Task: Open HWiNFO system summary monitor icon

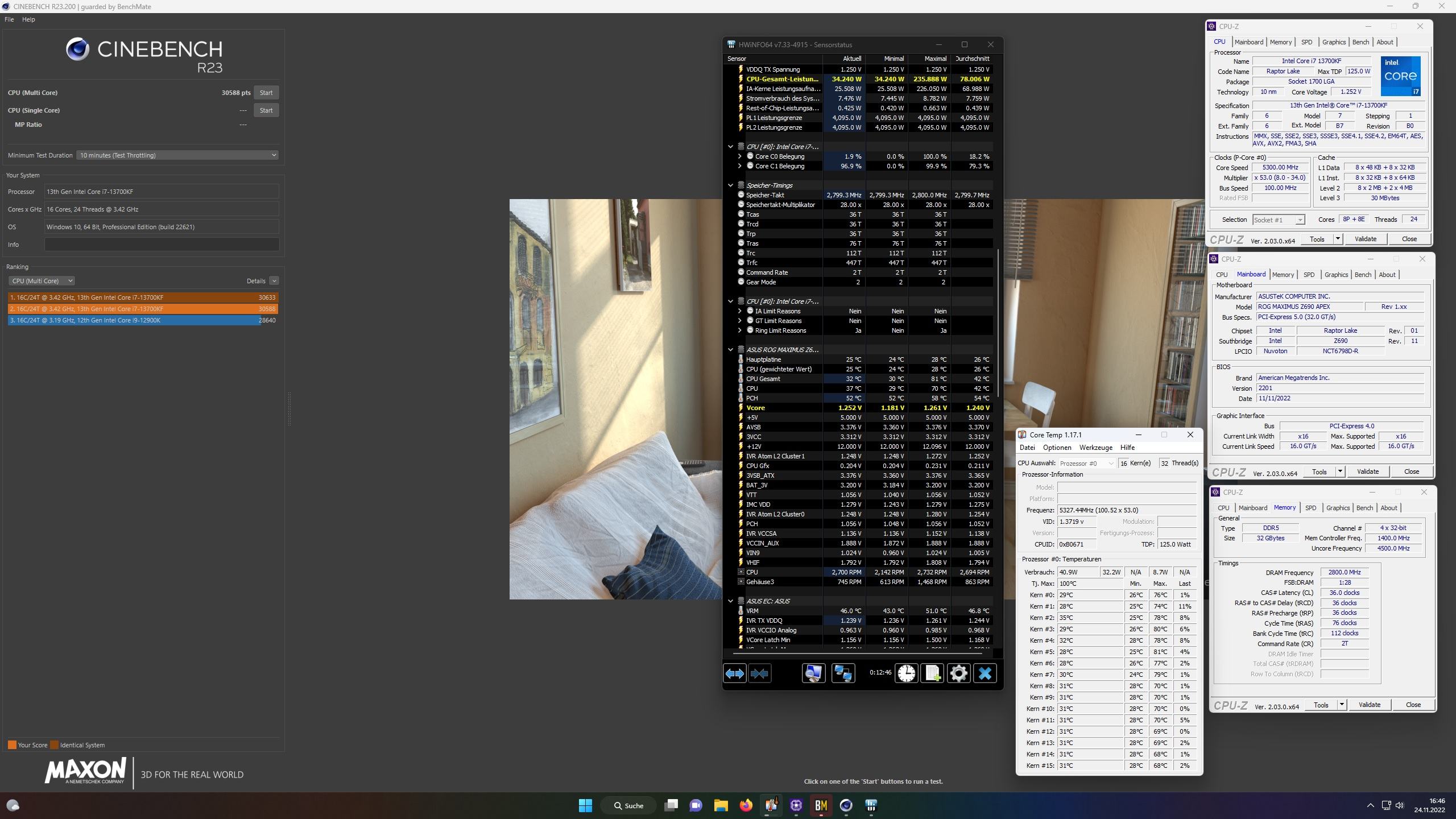Action: [813, 673]
